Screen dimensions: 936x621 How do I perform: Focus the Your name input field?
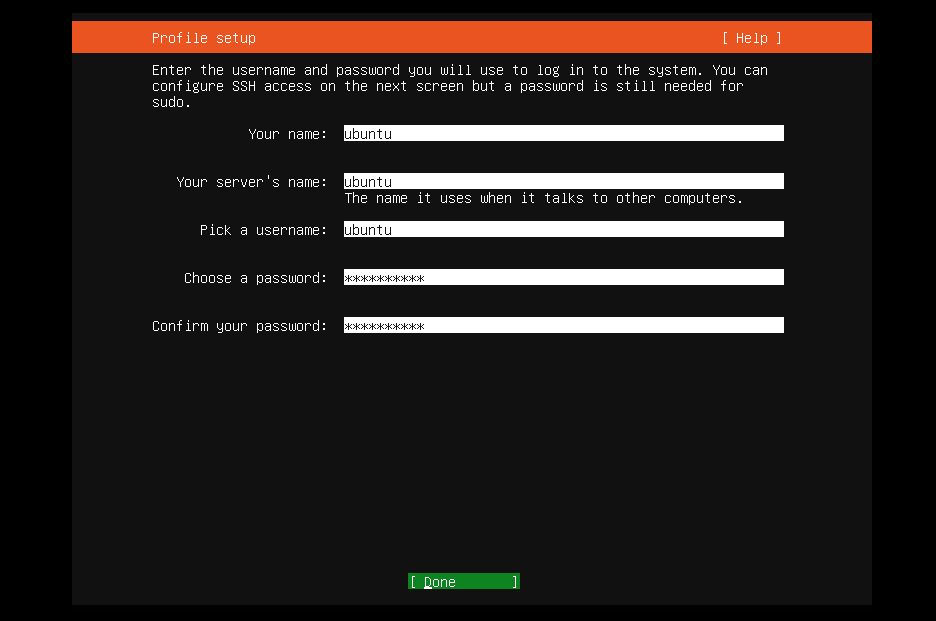pos(563,133)
